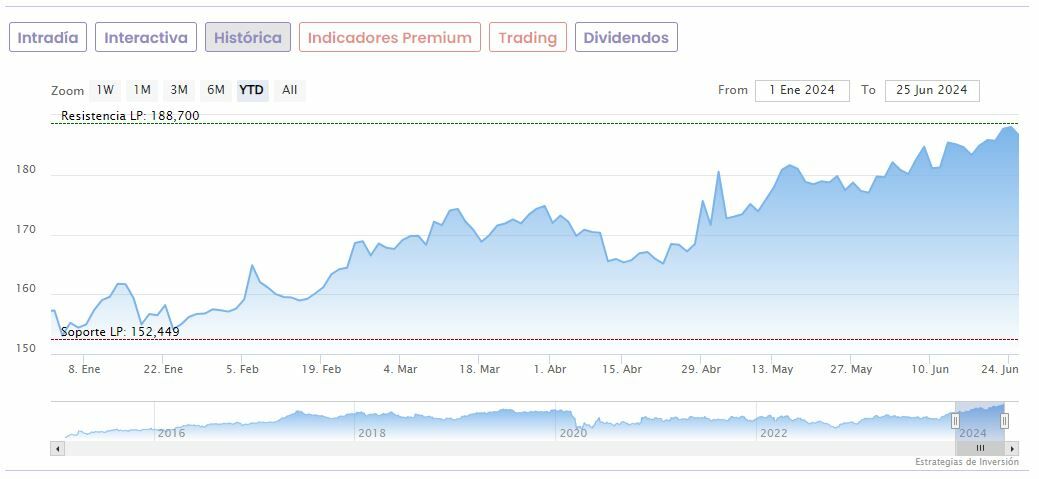
Task: Switch to the Interactiva tab
Action: coord(146,38)
